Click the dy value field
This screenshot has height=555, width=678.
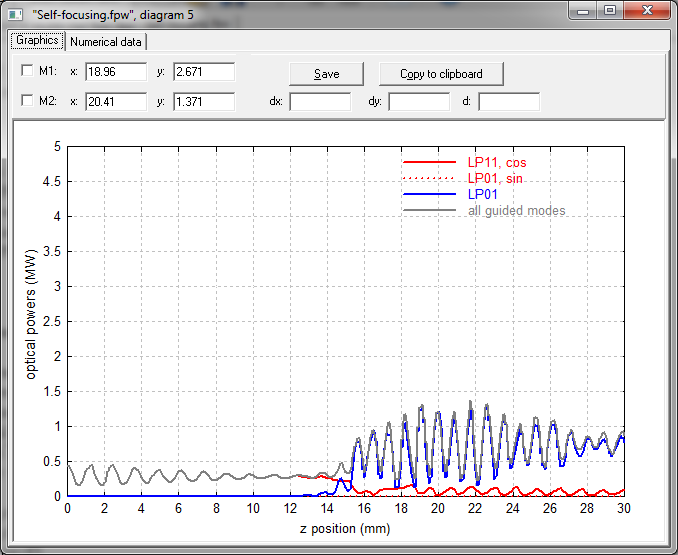[x=419, y=102]
